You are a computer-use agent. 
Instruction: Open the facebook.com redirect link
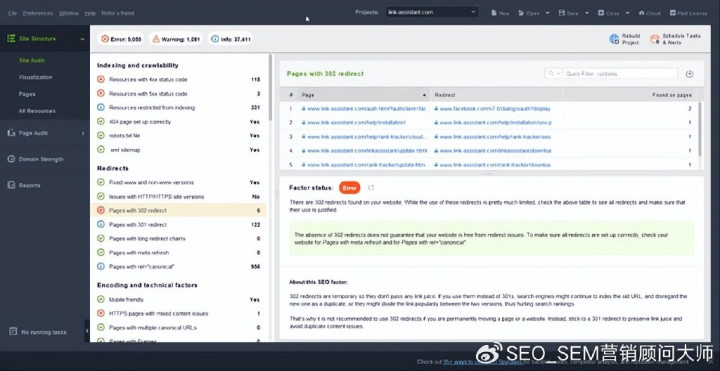pos(495,109)
